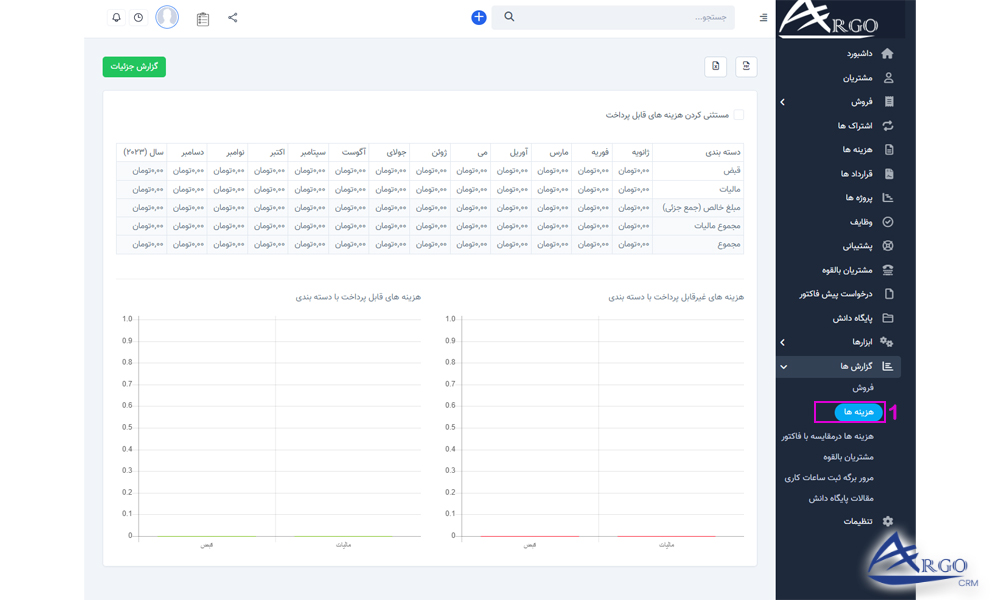This screenshot has height=600, width=1000.
Task: Click the share icon next to the clipboard
Action: point(231,18)
